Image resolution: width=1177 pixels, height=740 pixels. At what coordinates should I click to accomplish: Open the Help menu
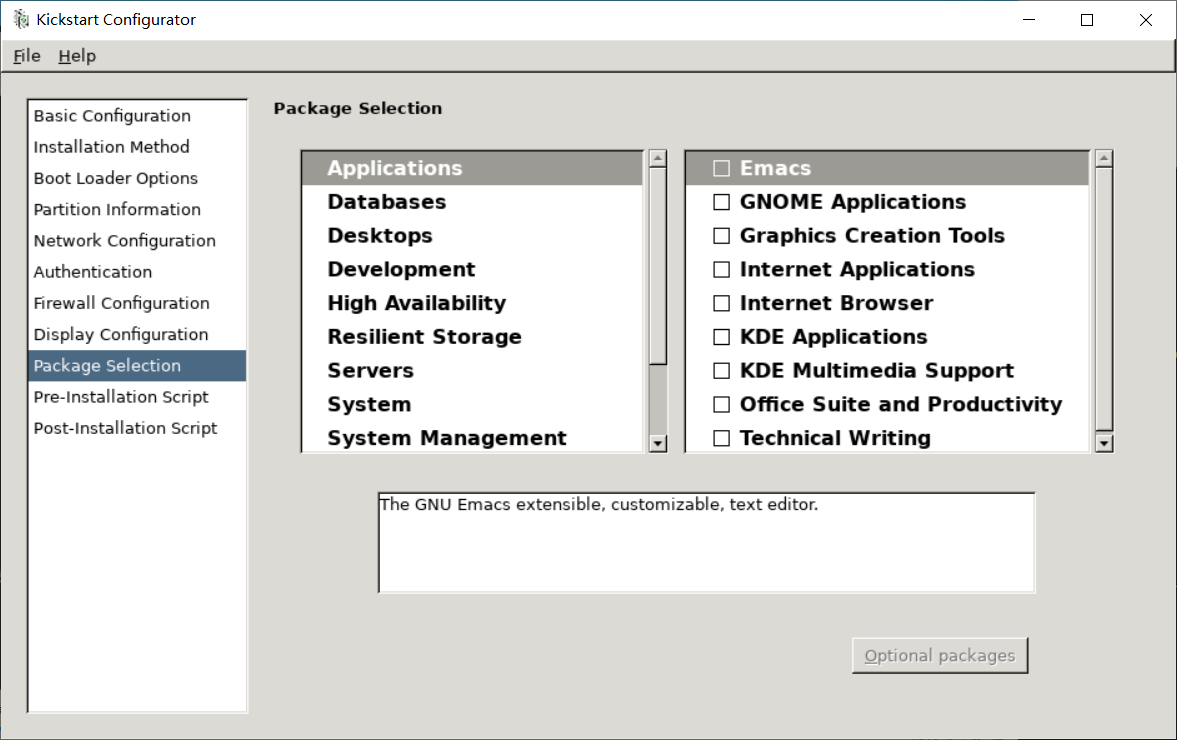point(77,56)
